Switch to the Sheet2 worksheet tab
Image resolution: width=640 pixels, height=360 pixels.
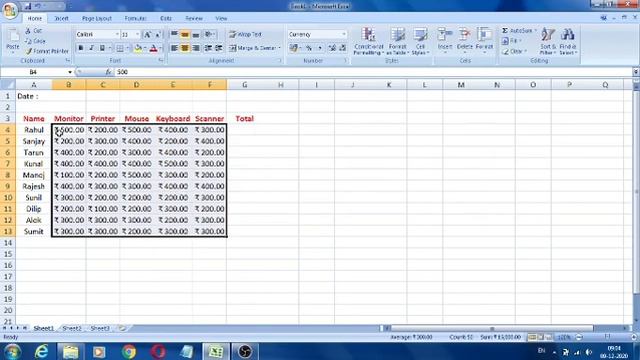click(72, 328)
